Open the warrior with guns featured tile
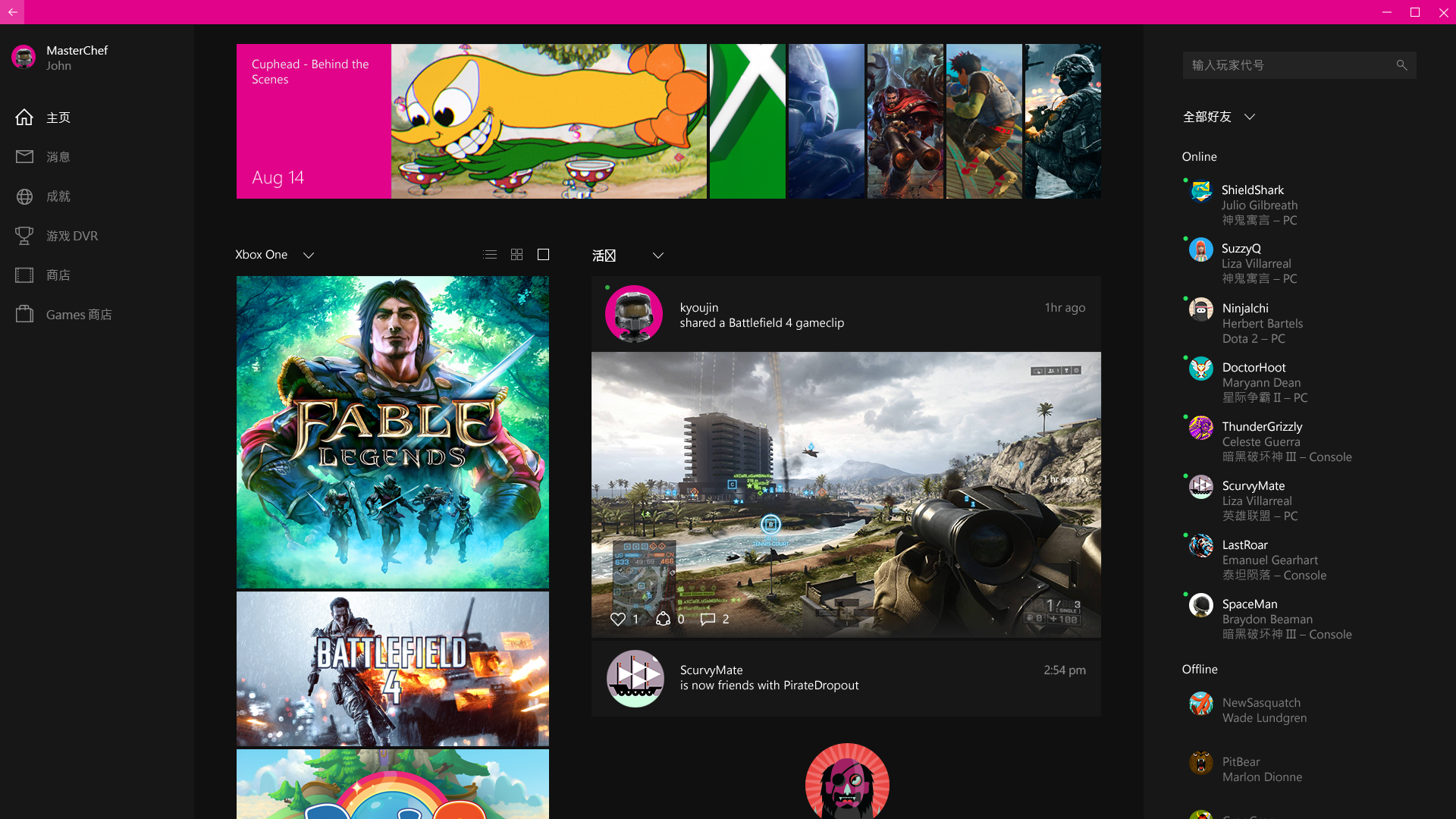1456x819 pixels. 905,121
